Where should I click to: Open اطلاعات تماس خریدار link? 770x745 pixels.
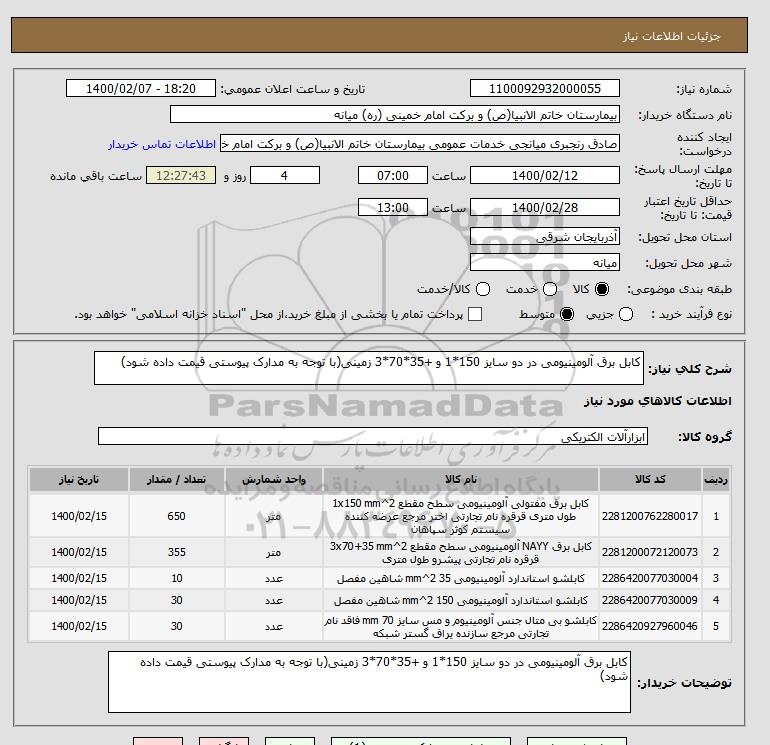(162, 144)
